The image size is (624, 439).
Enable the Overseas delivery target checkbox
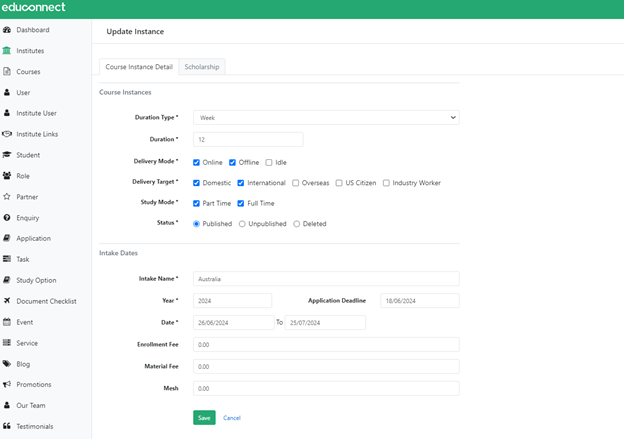296,183
